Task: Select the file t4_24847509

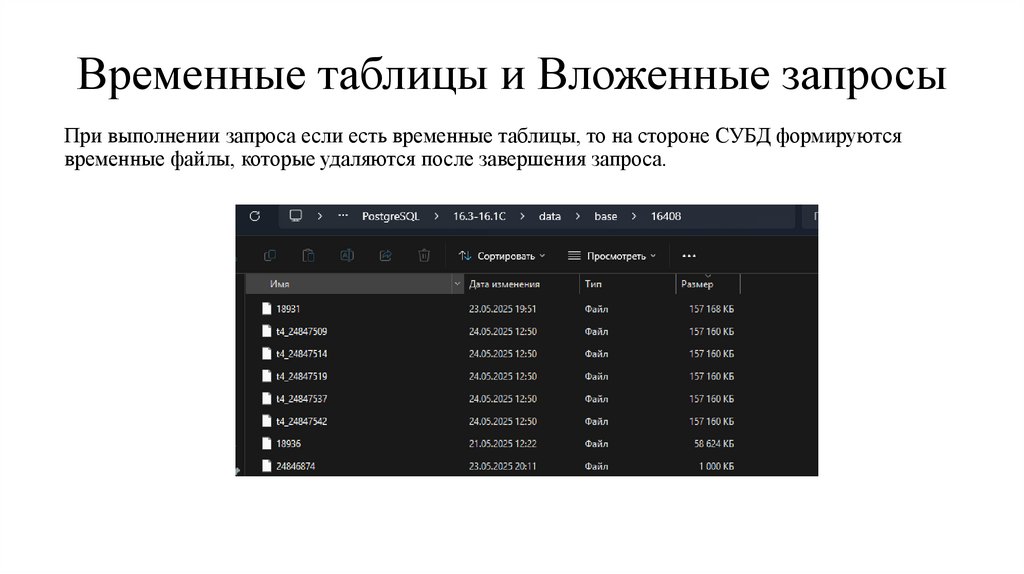Action: tap(301, 332)
